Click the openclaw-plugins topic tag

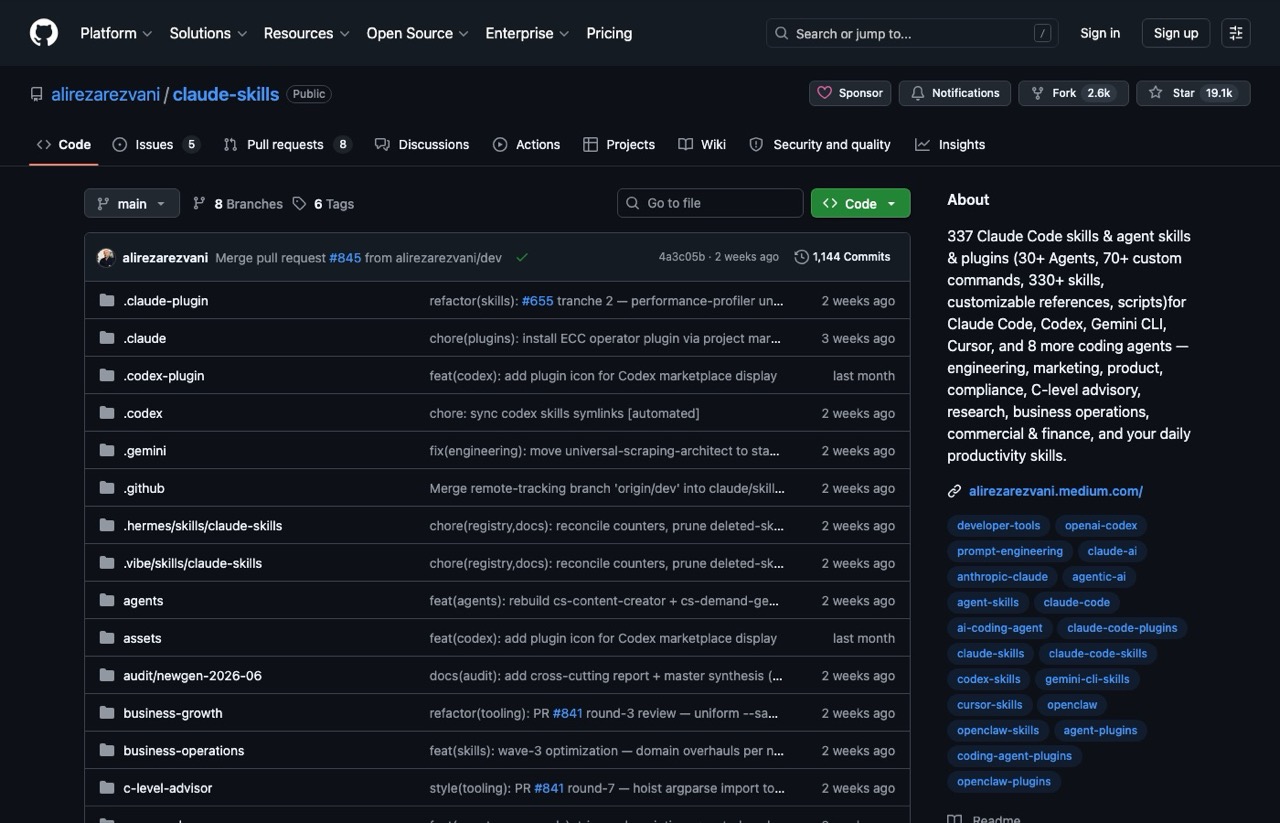[1004, 782]
